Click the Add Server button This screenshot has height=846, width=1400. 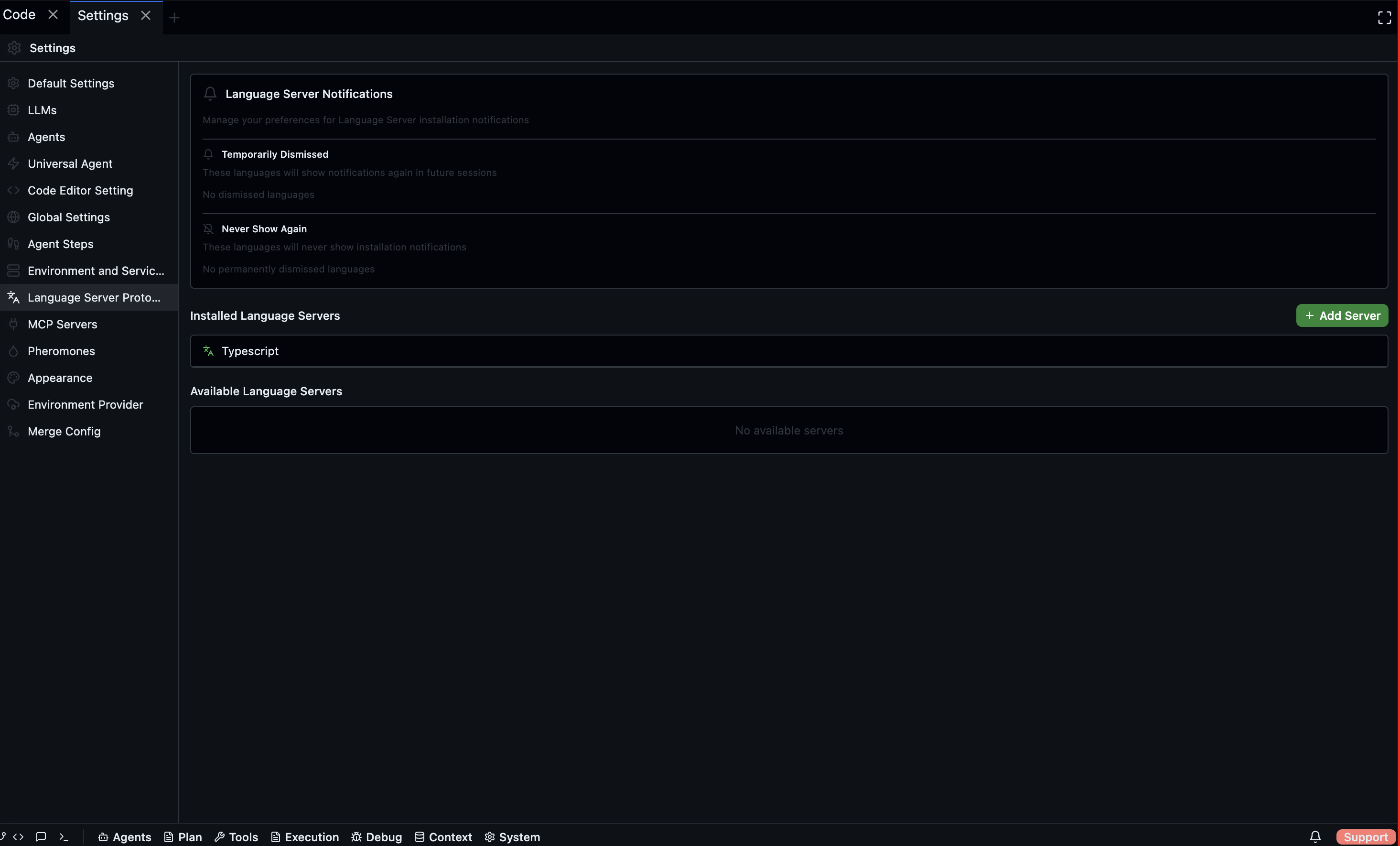(1342, 315)
